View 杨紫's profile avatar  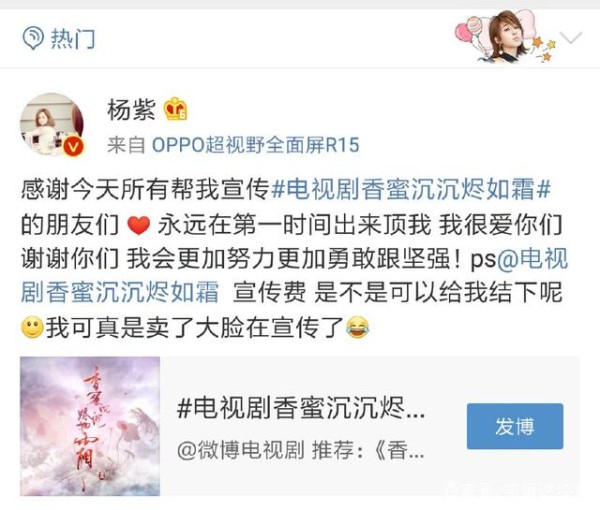51,124
